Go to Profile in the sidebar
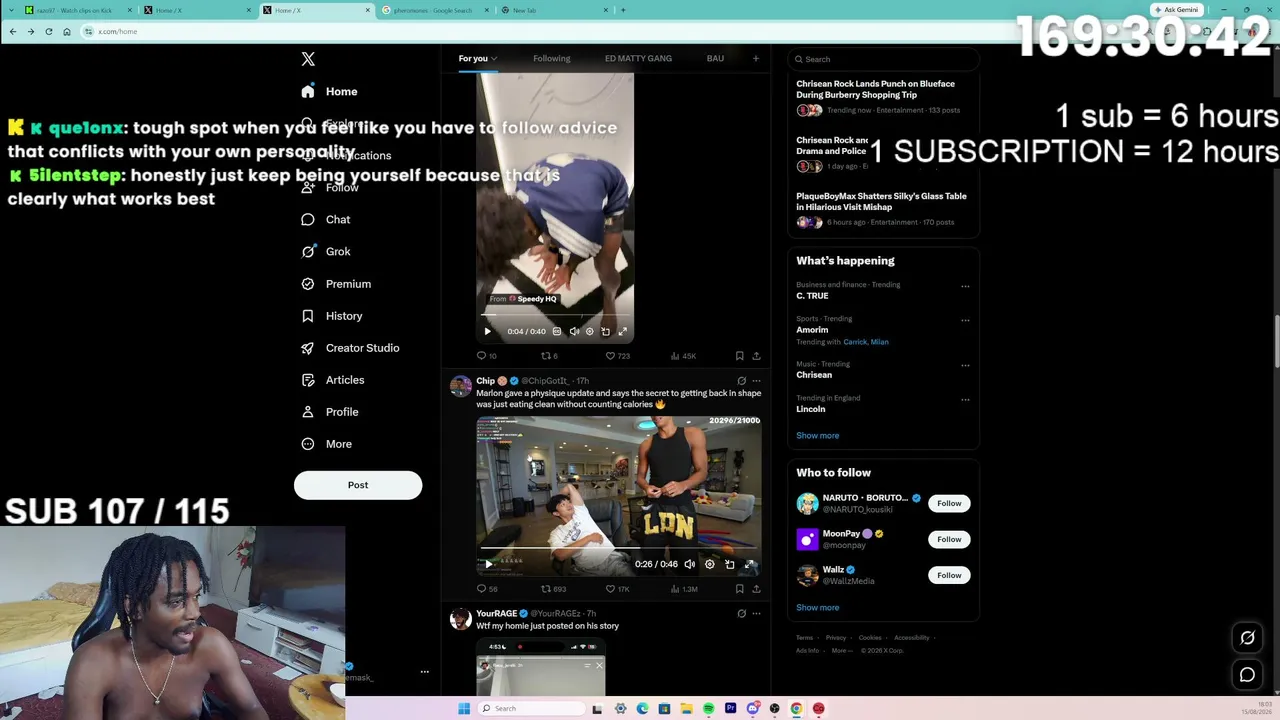Viewport: 1280px width, 720px height. [x=330, y=412]
